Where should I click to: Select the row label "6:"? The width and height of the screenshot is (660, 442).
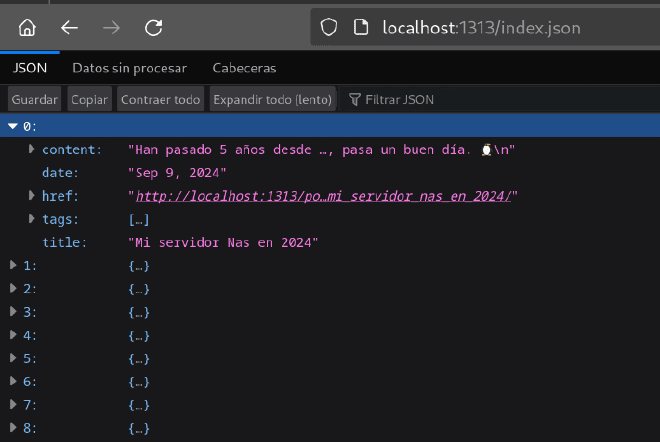[x=29, y=382]
